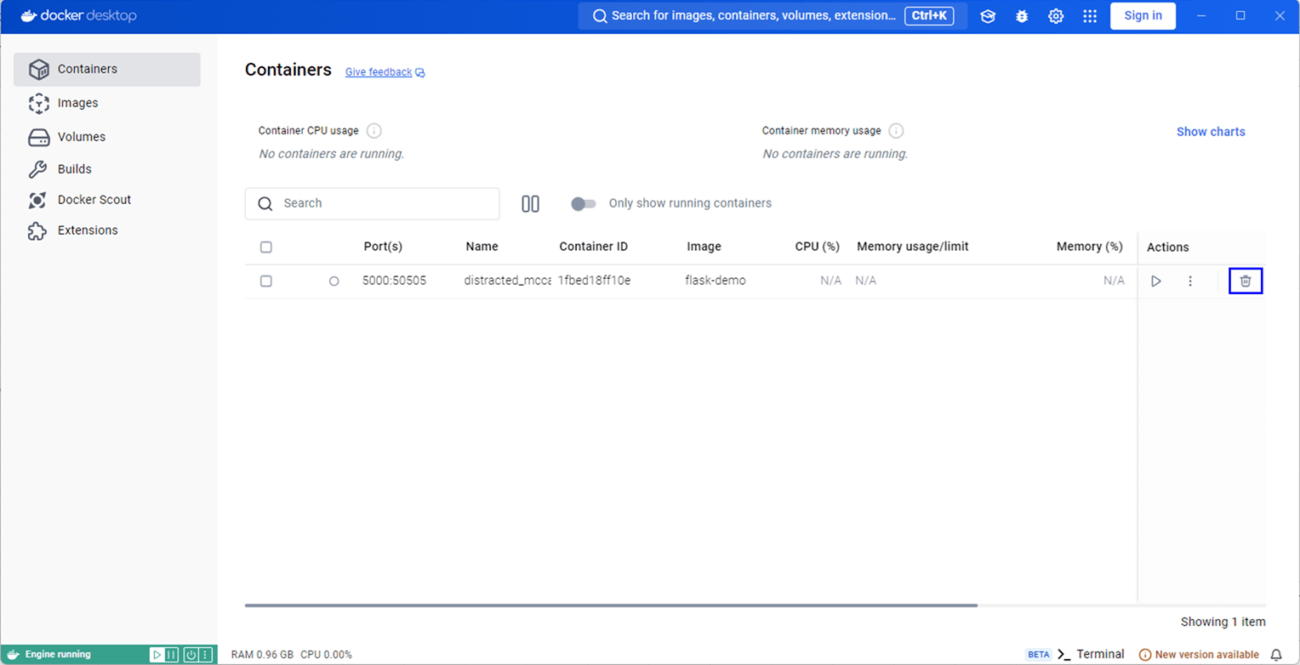Viewport: 1300px width, 665px height.
Task: Click the Show charts link
Action: tap(1210, 132)
